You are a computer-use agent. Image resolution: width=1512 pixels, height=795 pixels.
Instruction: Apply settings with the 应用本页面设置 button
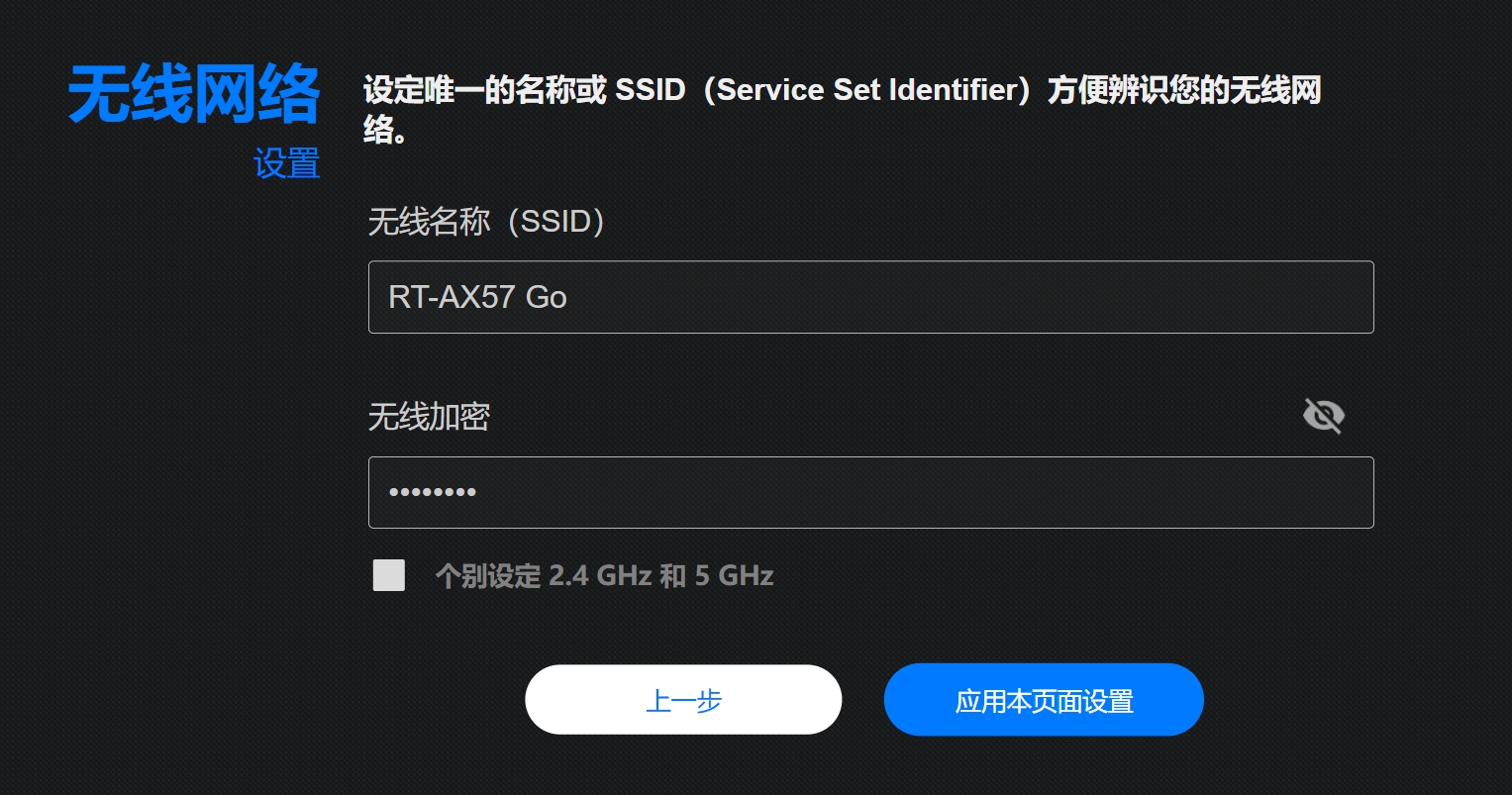tap(1044, 700)
